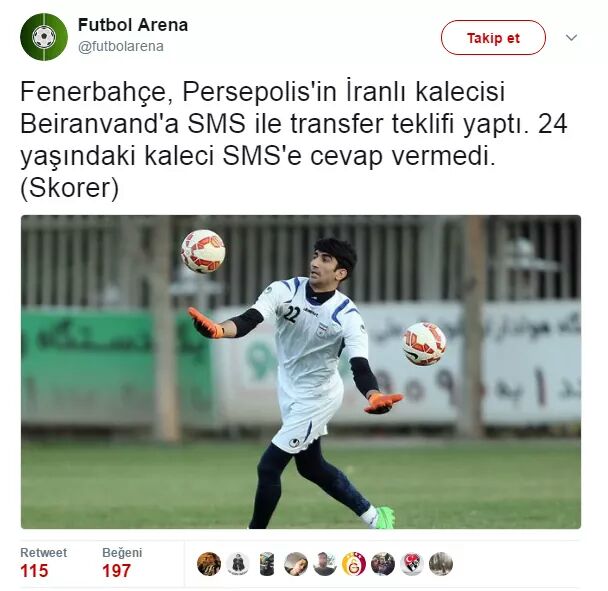This screenshot has width=608, height=591.
Task: Click the man in dark shirt liker avatar
Action: point(325,563)
